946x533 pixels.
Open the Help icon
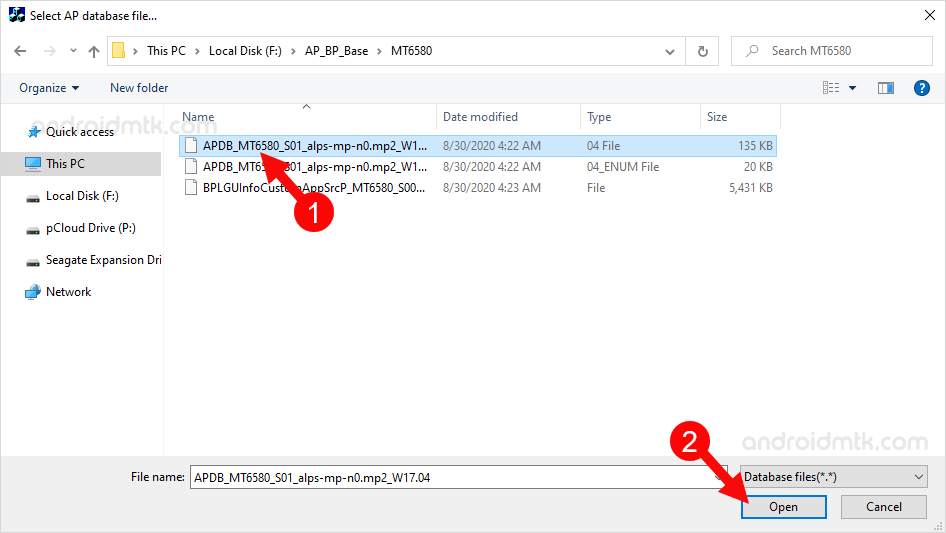[921, 88]
